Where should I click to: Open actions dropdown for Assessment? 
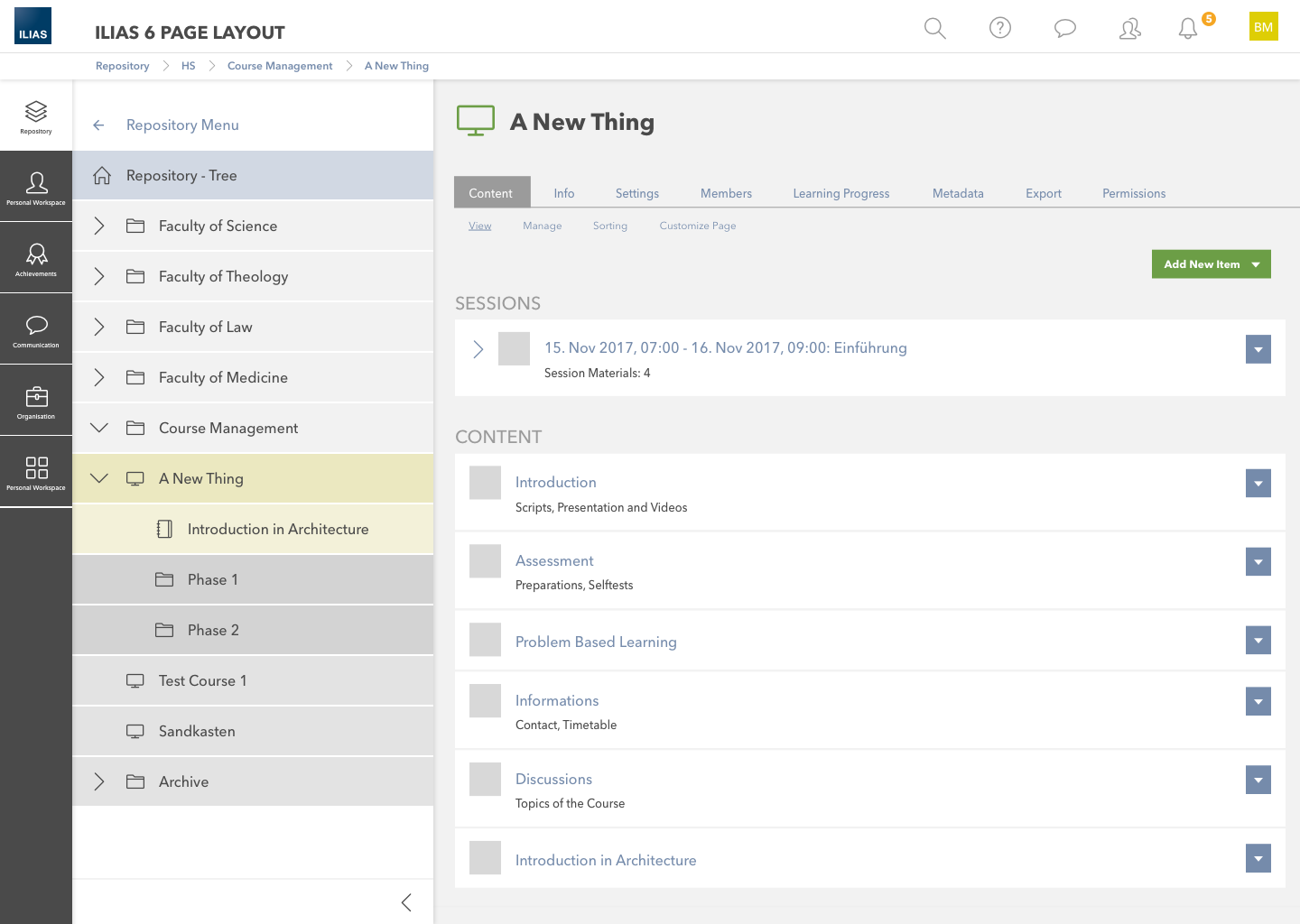(x=1258, y=561)
